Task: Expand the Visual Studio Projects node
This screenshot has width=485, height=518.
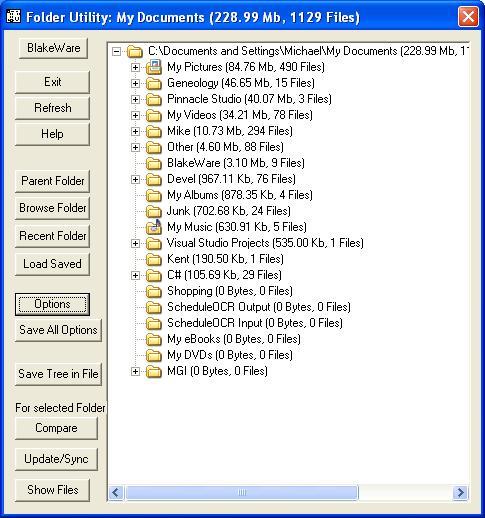Action: (x=135, y=243)
